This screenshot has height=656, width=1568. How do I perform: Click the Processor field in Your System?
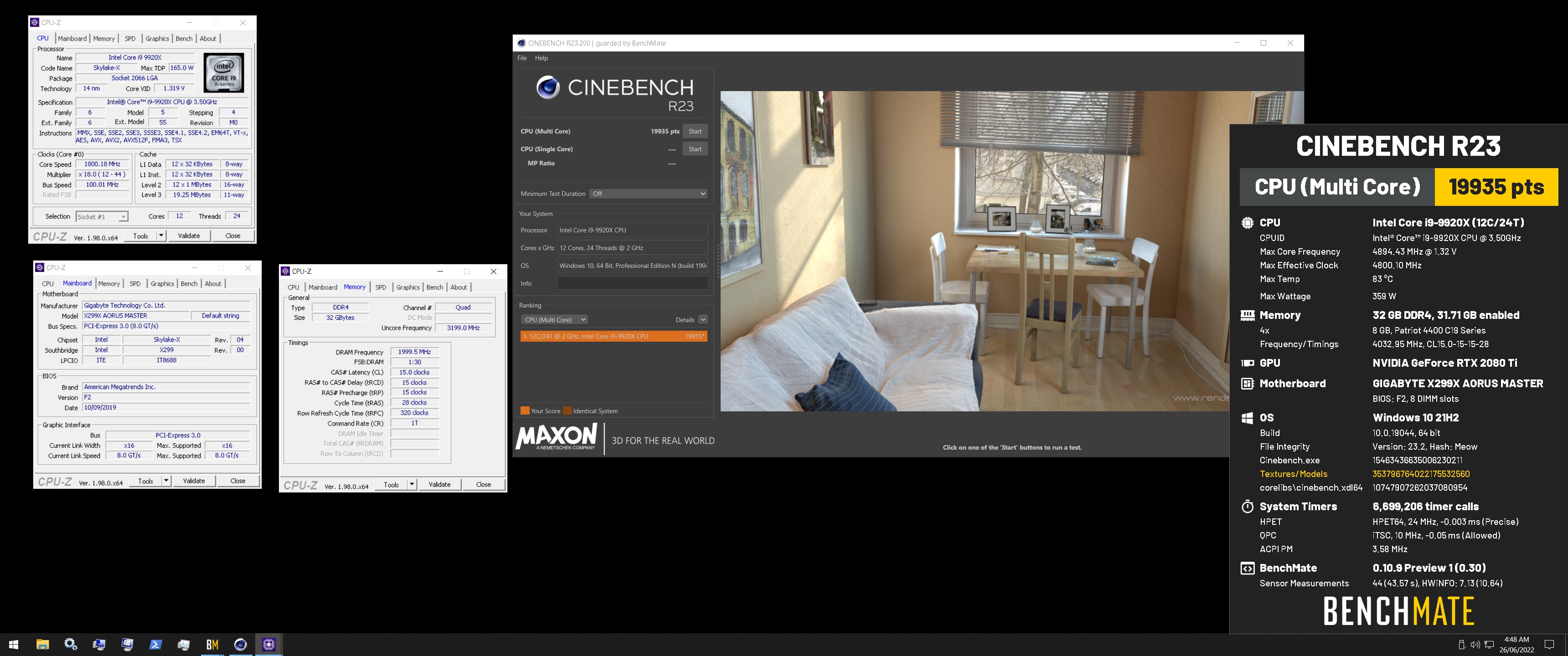point(632,230)
